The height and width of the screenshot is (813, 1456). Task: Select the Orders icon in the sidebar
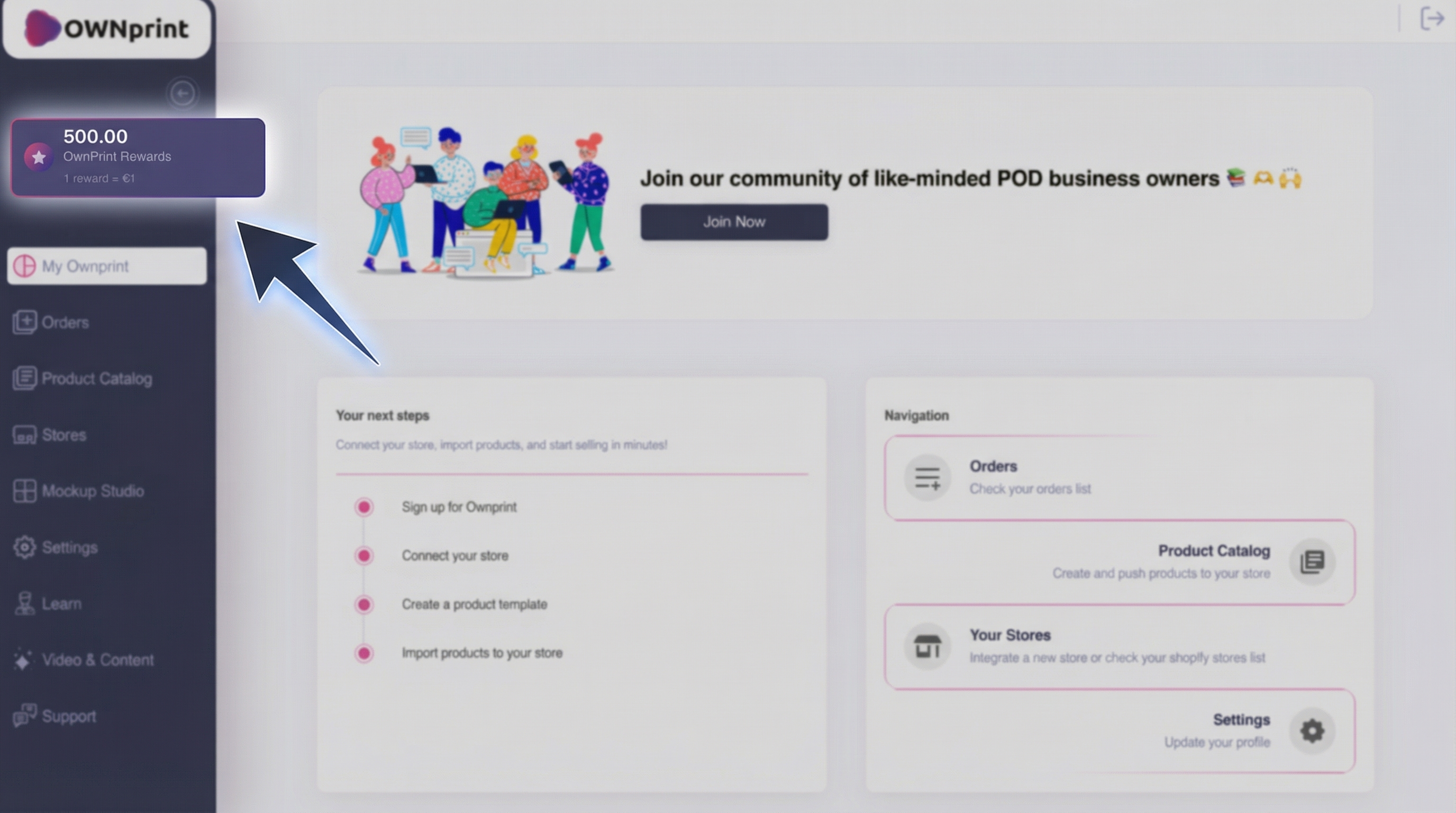24,322
